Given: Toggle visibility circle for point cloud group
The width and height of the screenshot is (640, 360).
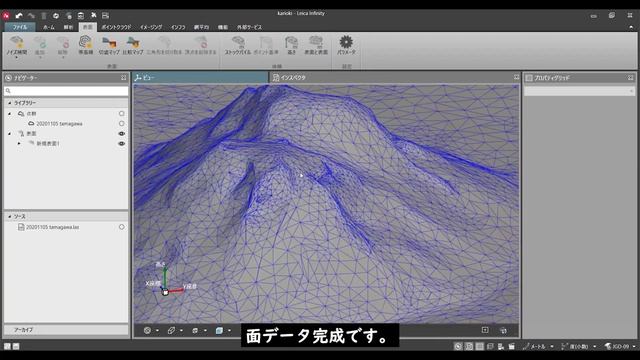Looking at the screenshot, I should pos(122,113).
